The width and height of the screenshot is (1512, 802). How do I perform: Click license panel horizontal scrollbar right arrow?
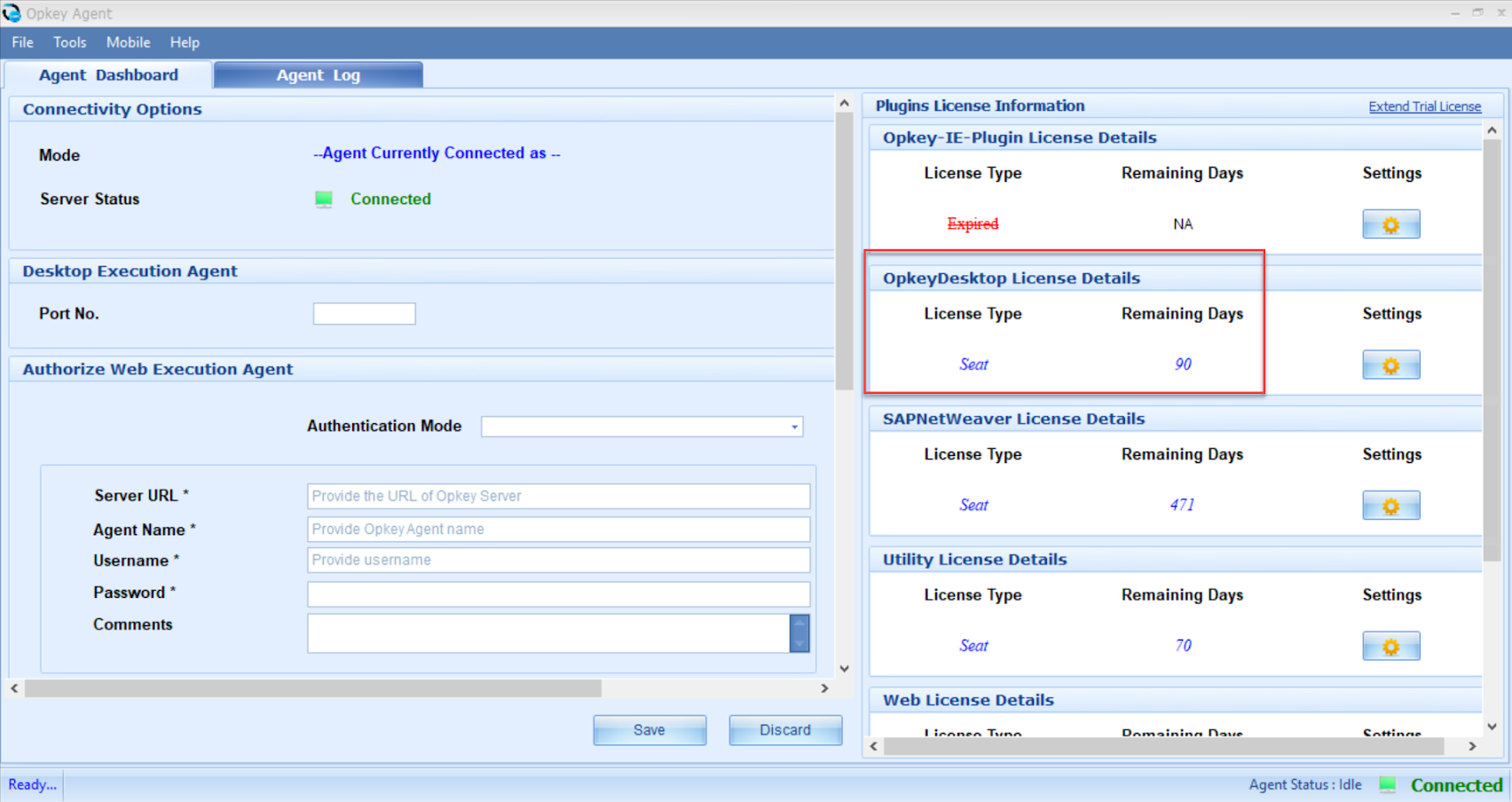1472,746
